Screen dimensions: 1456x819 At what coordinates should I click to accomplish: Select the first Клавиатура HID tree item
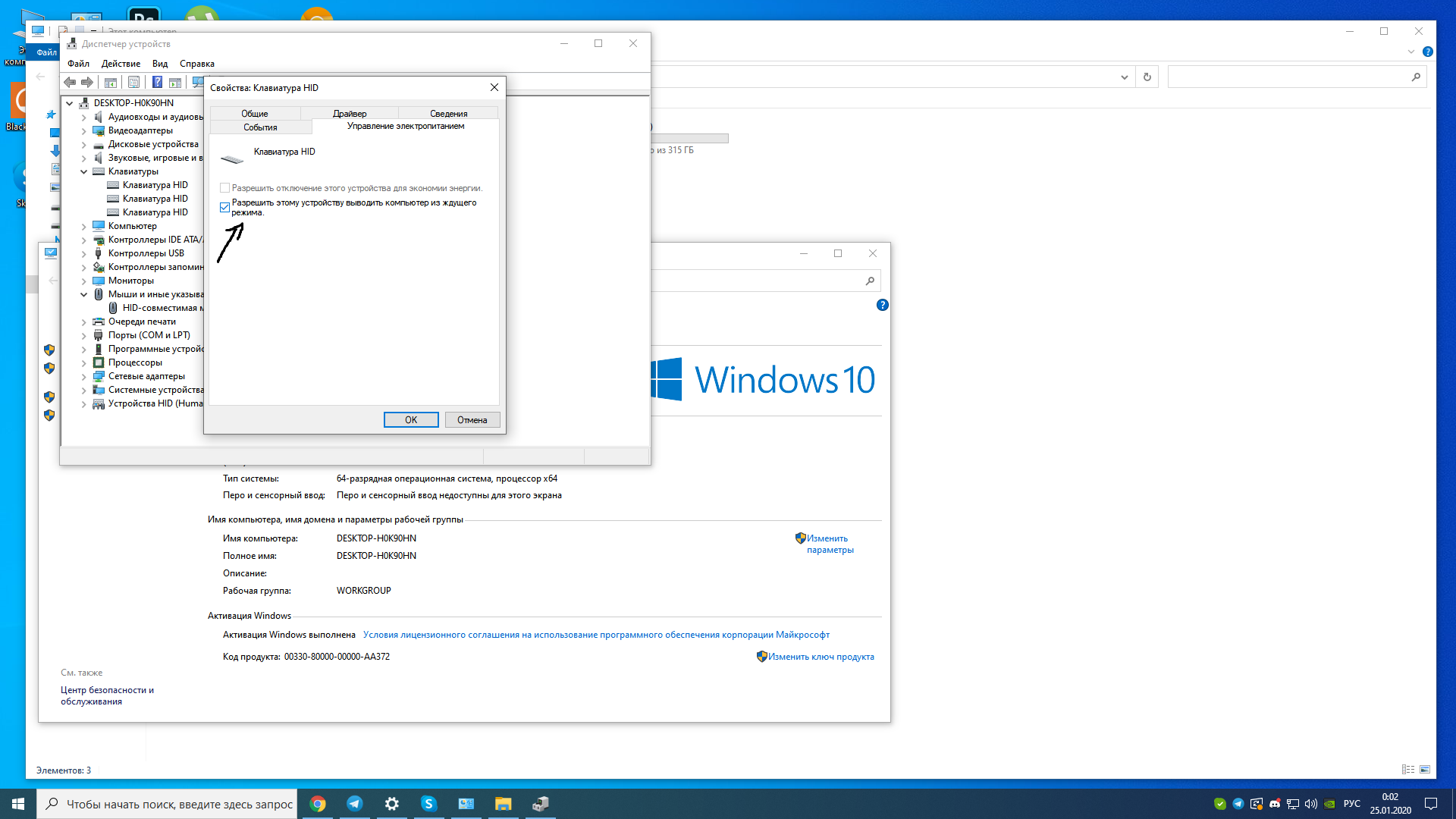(x=155, y=185)
